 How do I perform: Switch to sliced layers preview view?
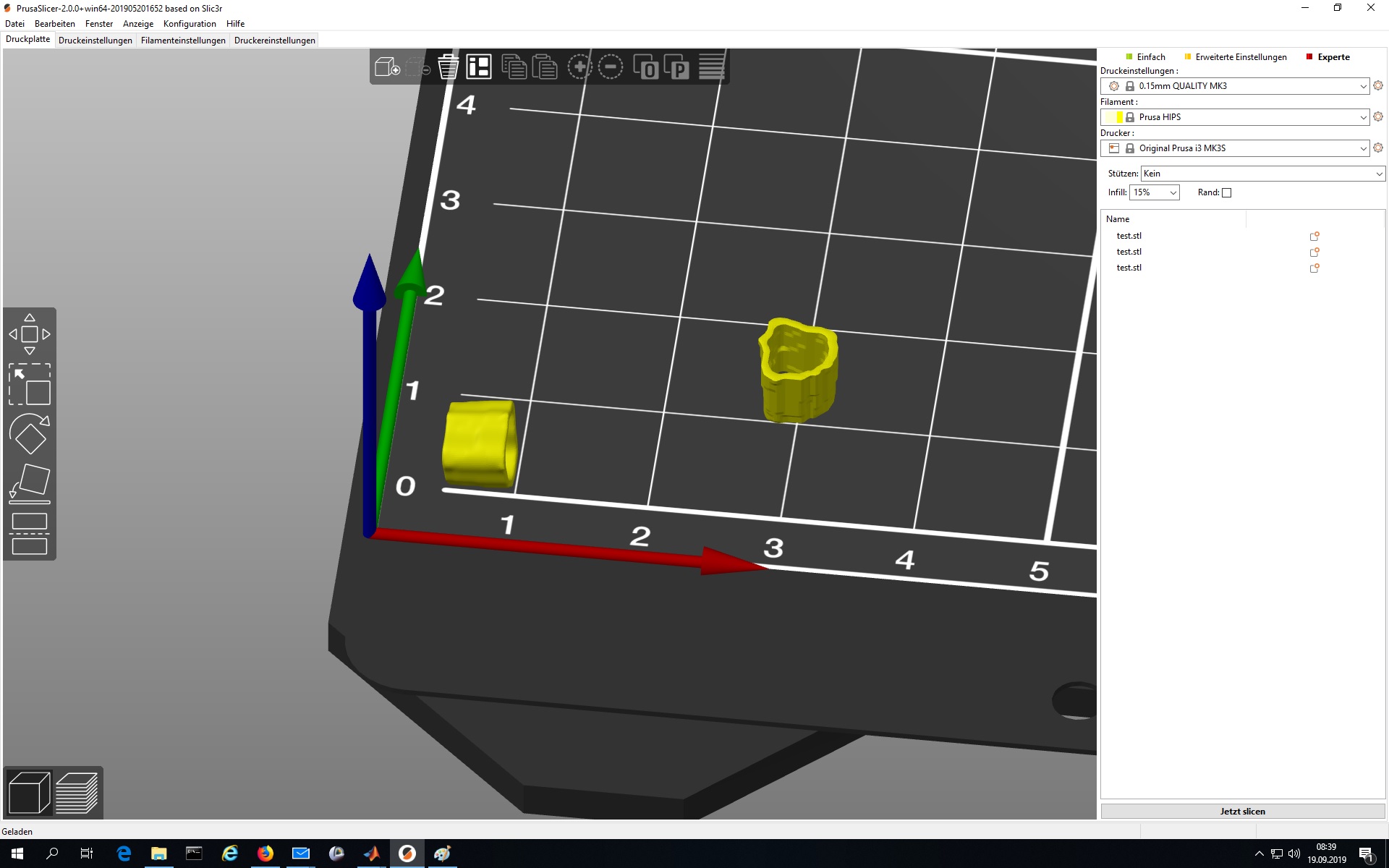point(77,793)
